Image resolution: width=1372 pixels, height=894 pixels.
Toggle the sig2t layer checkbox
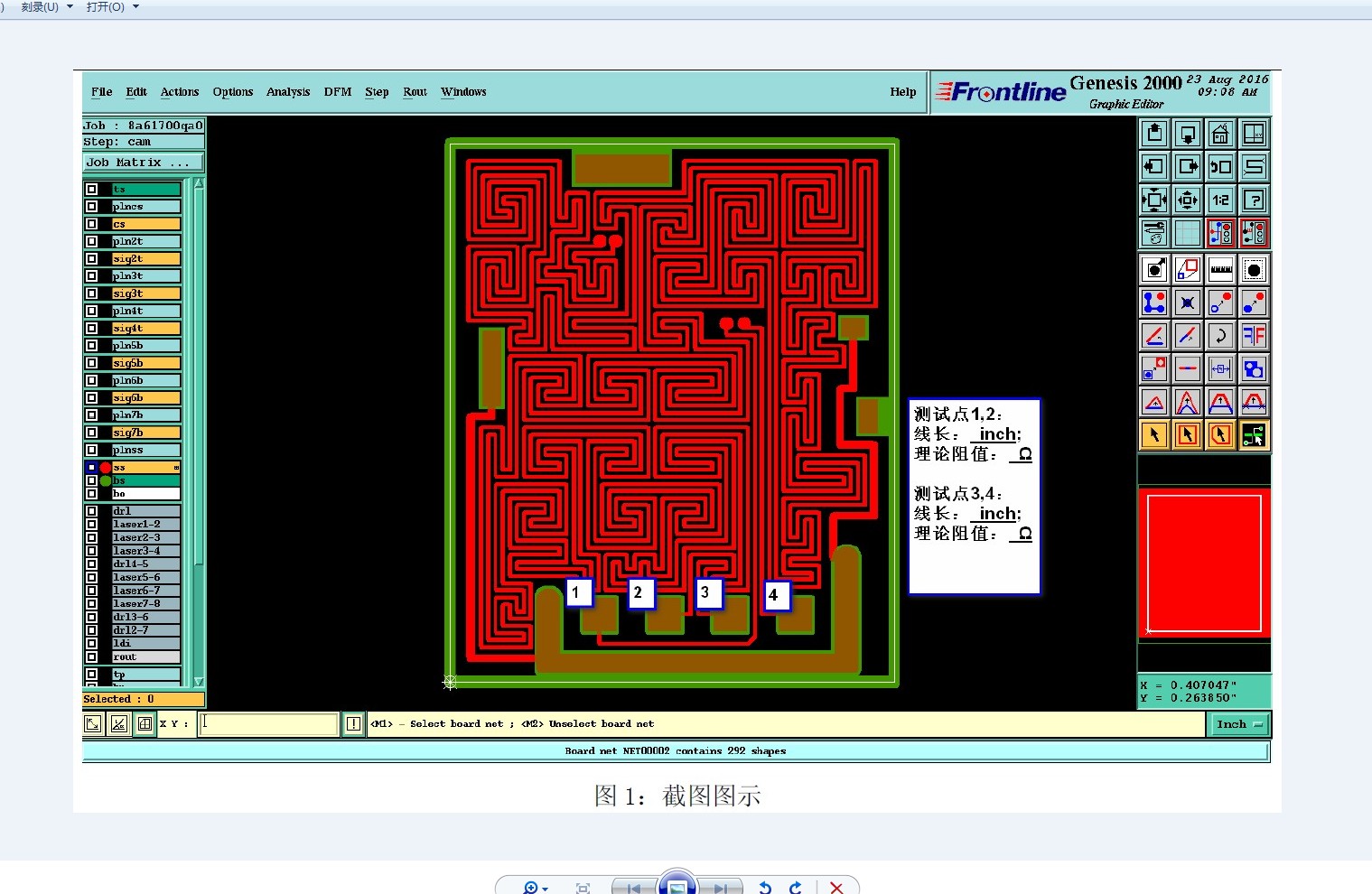click(91, 259)
